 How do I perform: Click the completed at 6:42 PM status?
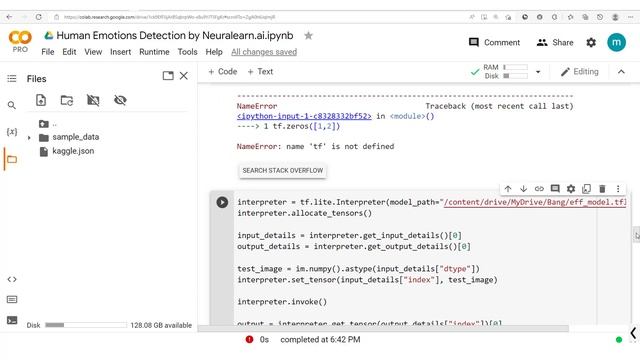pyautogui.click(x=320, y=340)
